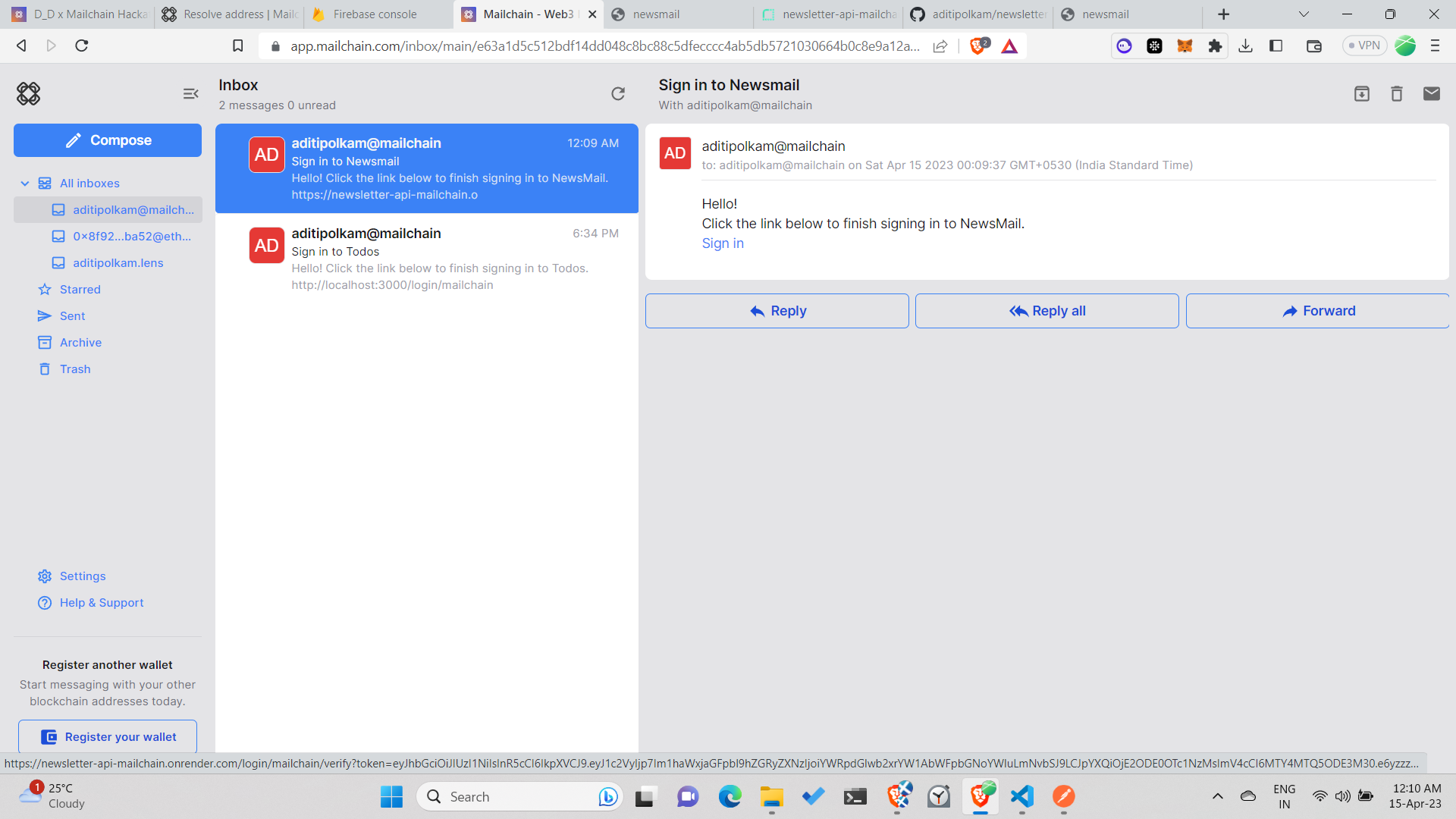Select the Archive folder
The image size is (1456, 819).
click(x=81, y=342)
